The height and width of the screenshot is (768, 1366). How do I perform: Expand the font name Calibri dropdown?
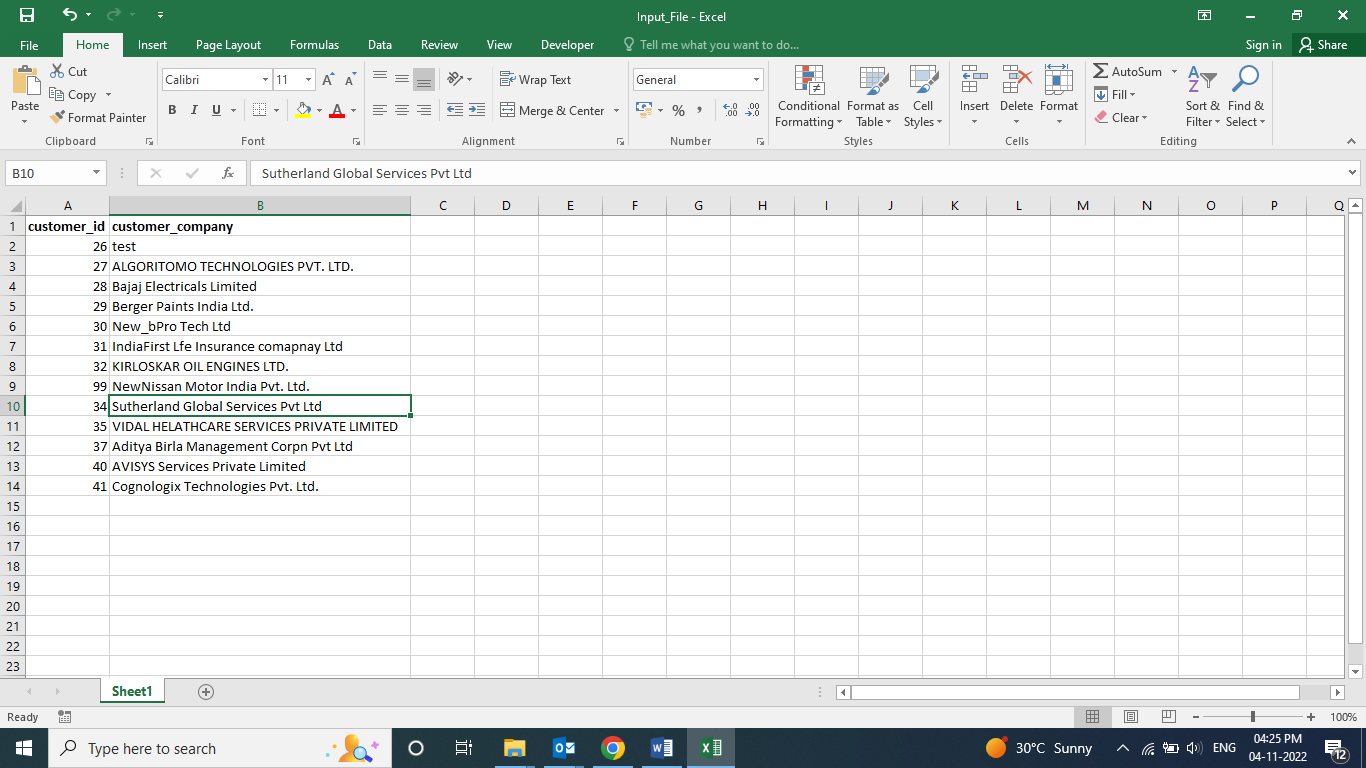pos(265,80)
